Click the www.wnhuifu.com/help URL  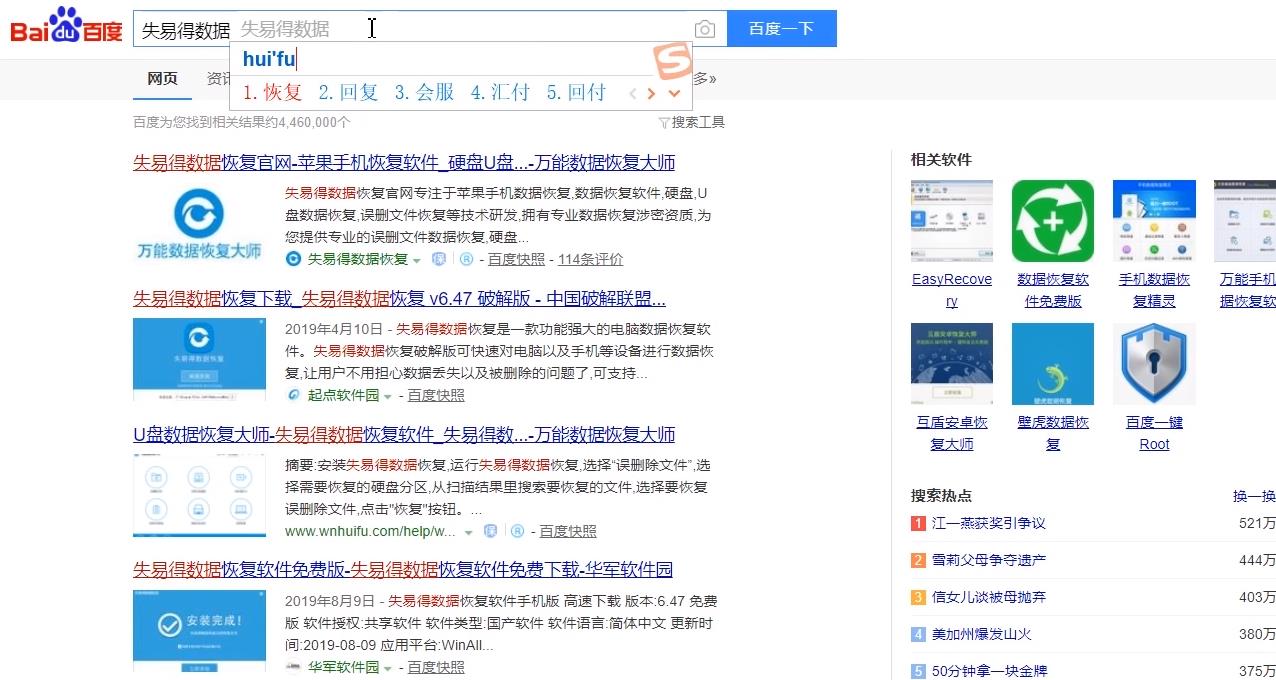[x=370, y=531]
